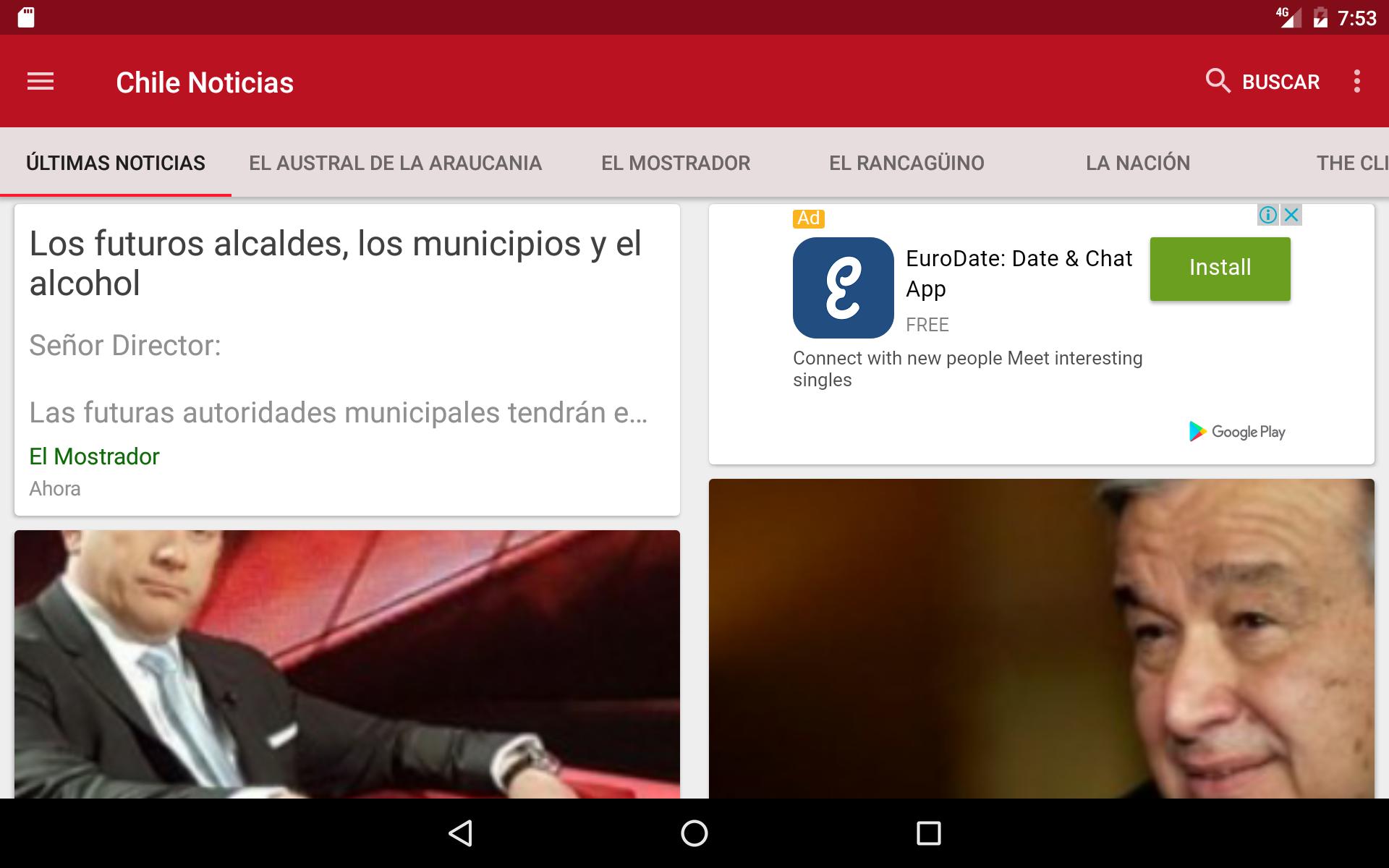The width and height of the screenshot is (1389, 868).
Task: Tap the Android home button
Action: point(694,833)
